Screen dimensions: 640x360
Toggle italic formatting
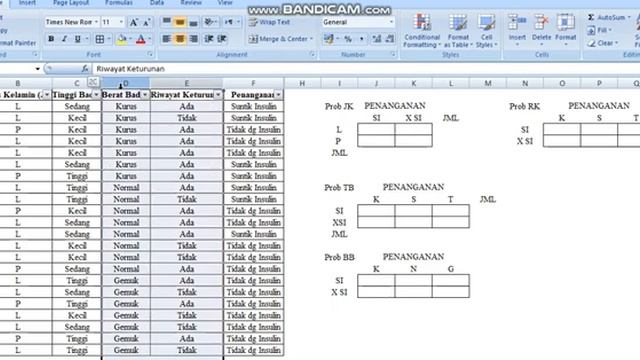[x=64, y=39]
